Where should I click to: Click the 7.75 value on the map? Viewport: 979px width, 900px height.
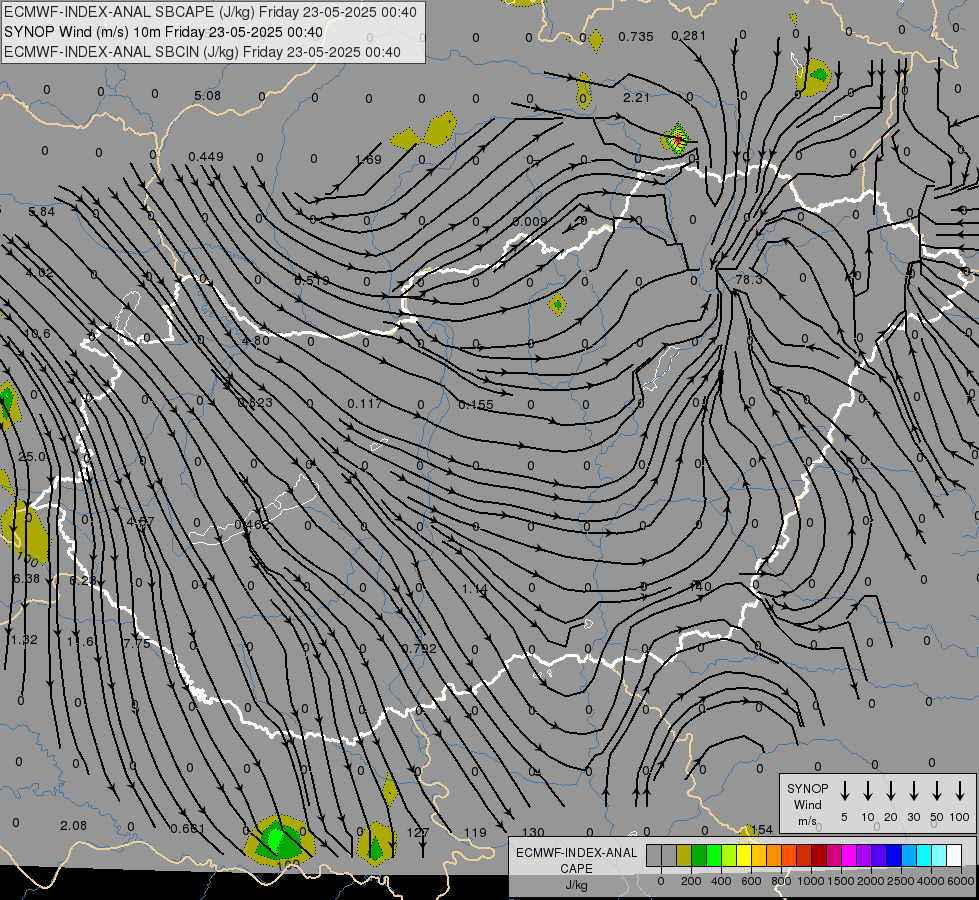click(137, 643)
